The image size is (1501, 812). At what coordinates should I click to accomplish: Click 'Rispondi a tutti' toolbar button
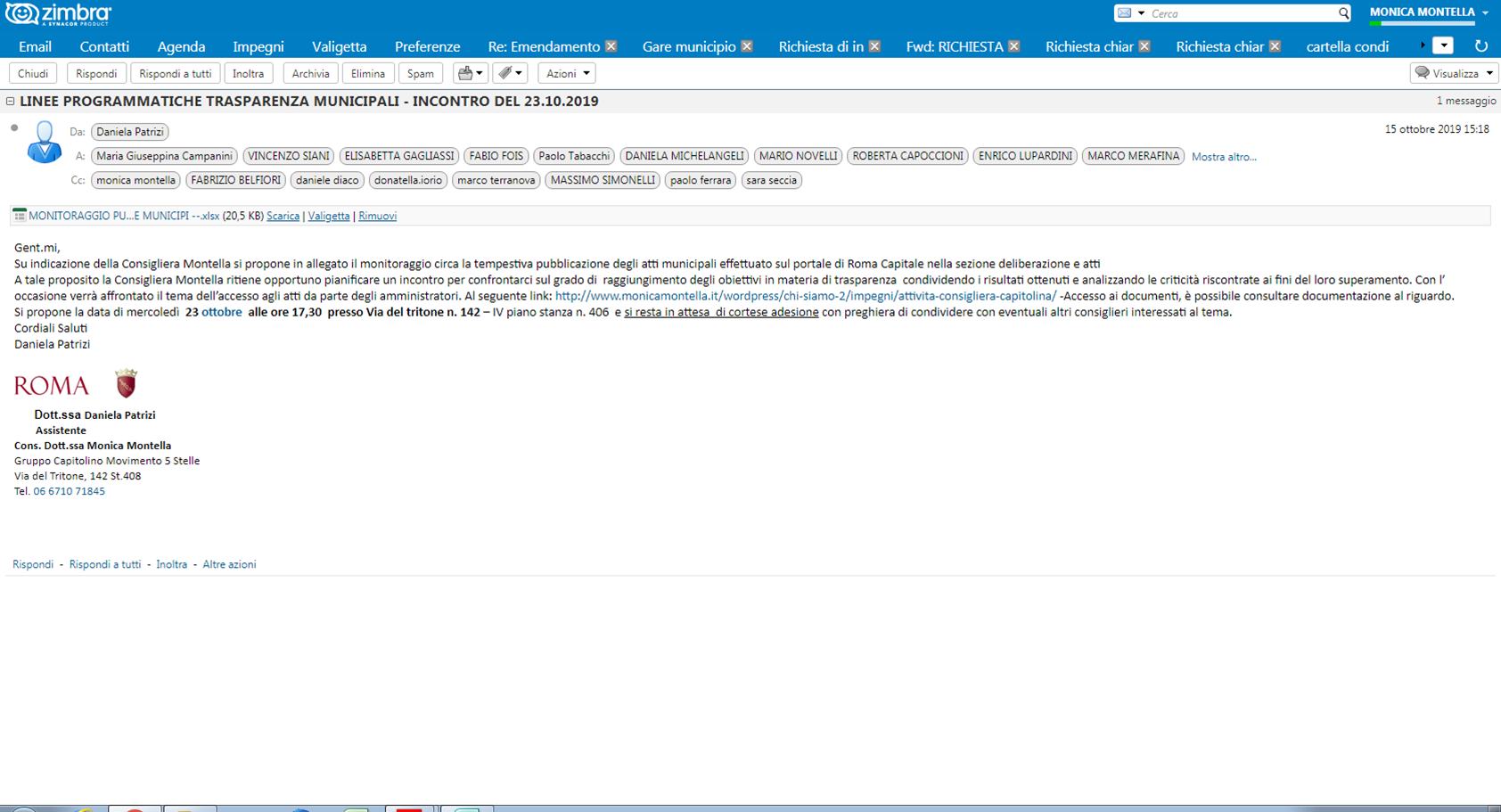[176, 73]
